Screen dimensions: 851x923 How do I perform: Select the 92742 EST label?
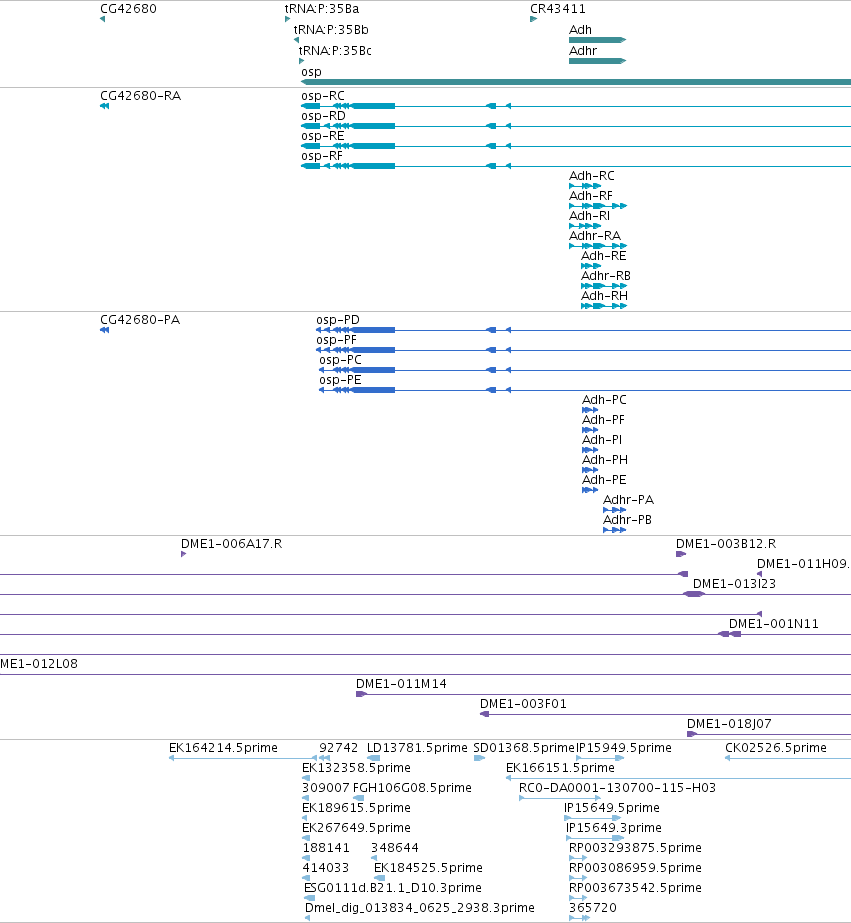point(338,748)
